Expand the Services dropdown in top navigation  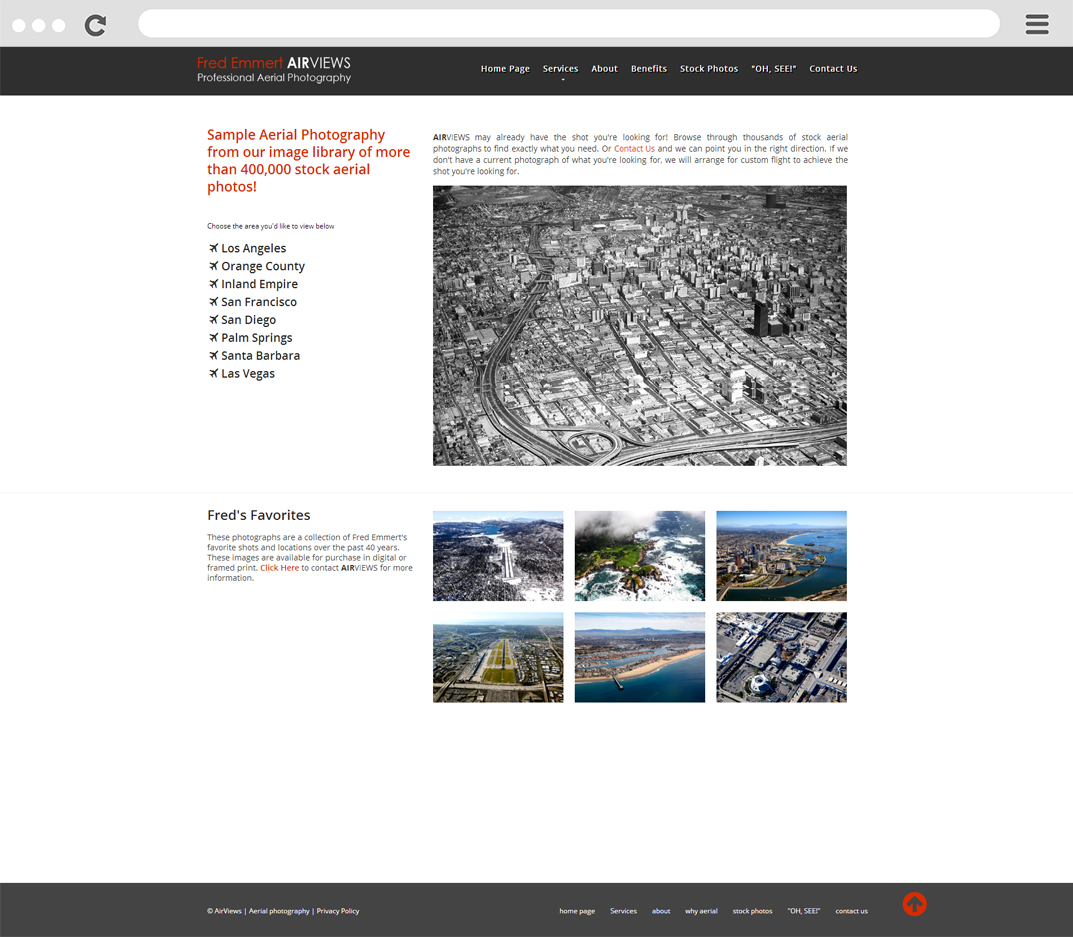[x=560, y=69]
